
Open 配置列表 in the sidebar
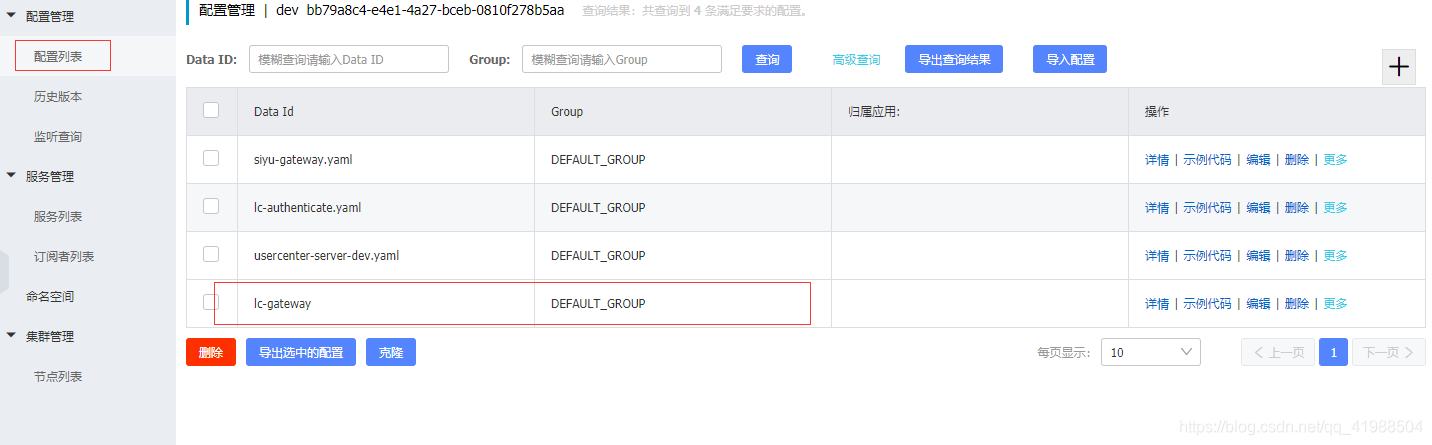[58, 57]
